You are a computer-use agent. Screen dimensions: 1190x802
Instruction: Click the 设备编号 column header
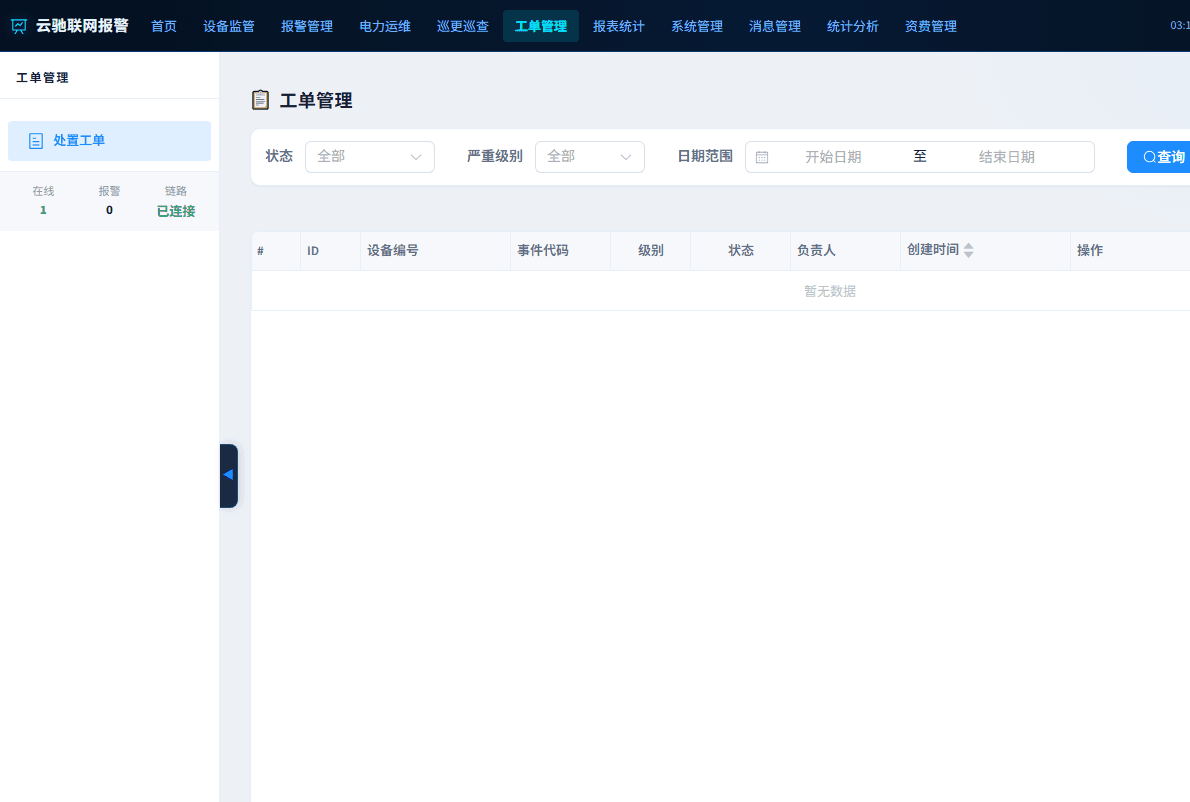click(x=436, y=250)
